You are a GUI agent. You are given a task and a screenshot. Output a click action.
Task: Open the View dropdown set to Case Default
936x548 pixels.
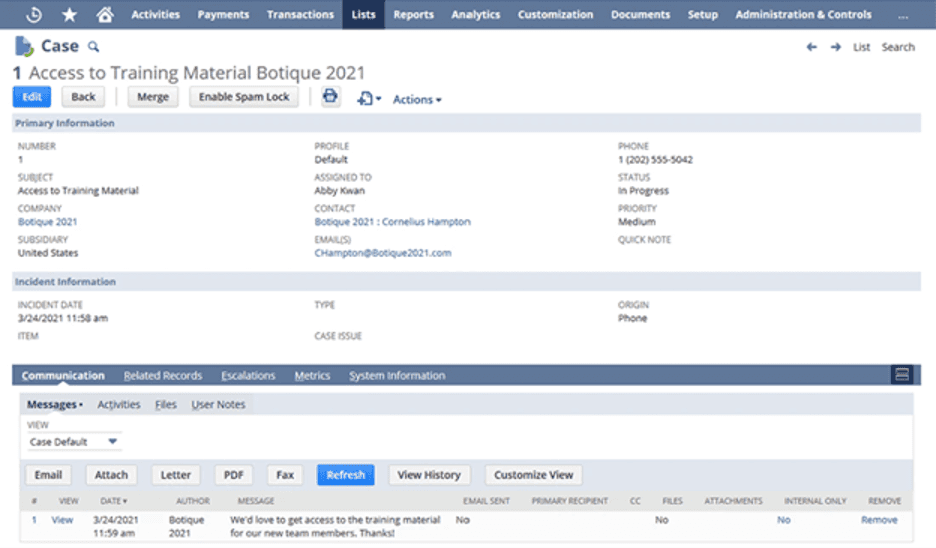click(74, 441)
